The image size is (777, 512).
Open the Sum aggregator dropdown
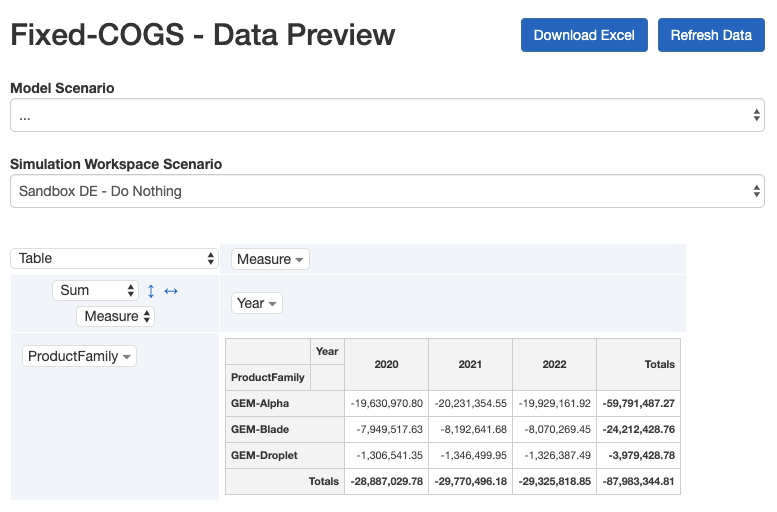tap(95, 290)
